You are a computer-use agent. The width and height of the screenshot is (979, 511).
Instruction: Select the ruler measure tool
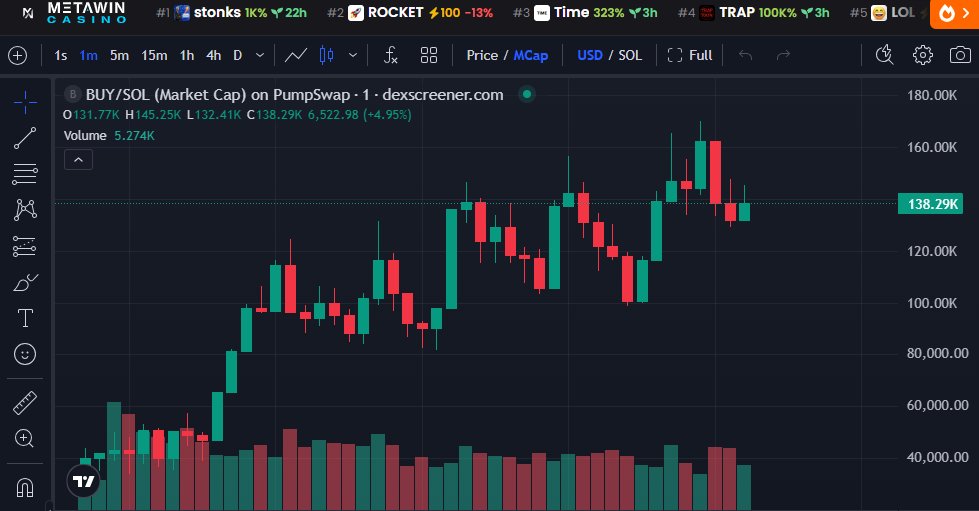click(x=25, y=403)
